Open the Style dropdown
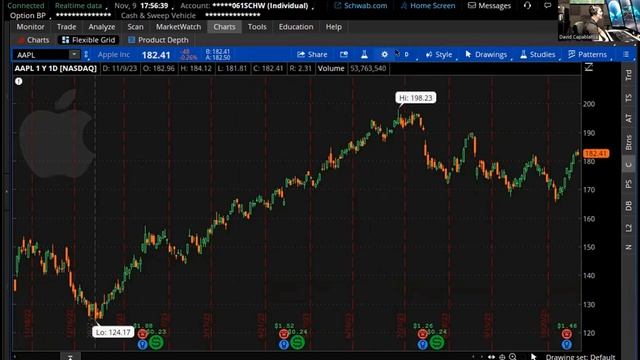 [x=439, y=55]
